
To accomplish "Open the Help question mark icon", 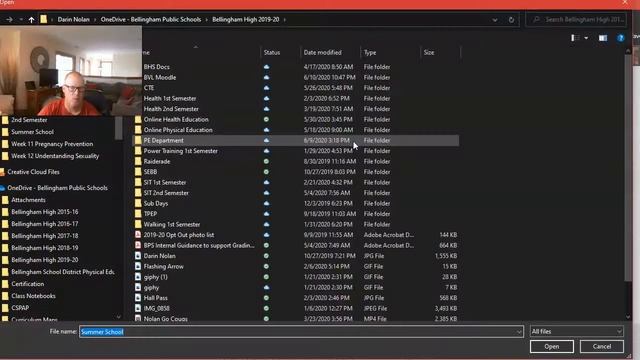I will coord(620,38).
